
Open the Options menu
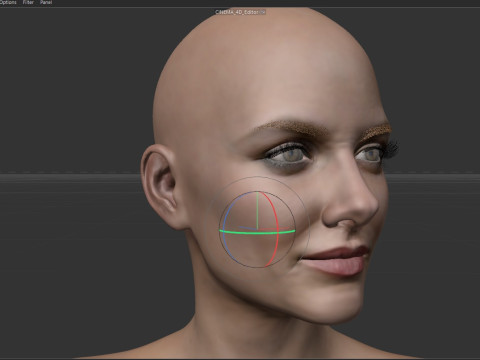pos(8,2)
